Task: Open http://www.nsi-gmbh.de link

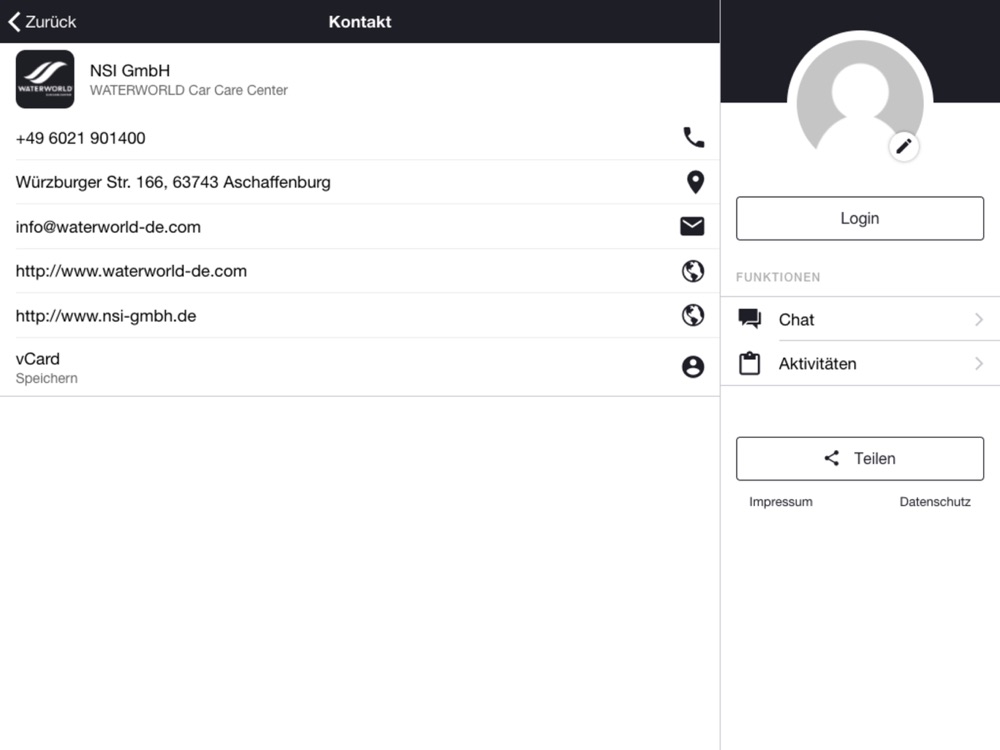Action: click(106, 316)
